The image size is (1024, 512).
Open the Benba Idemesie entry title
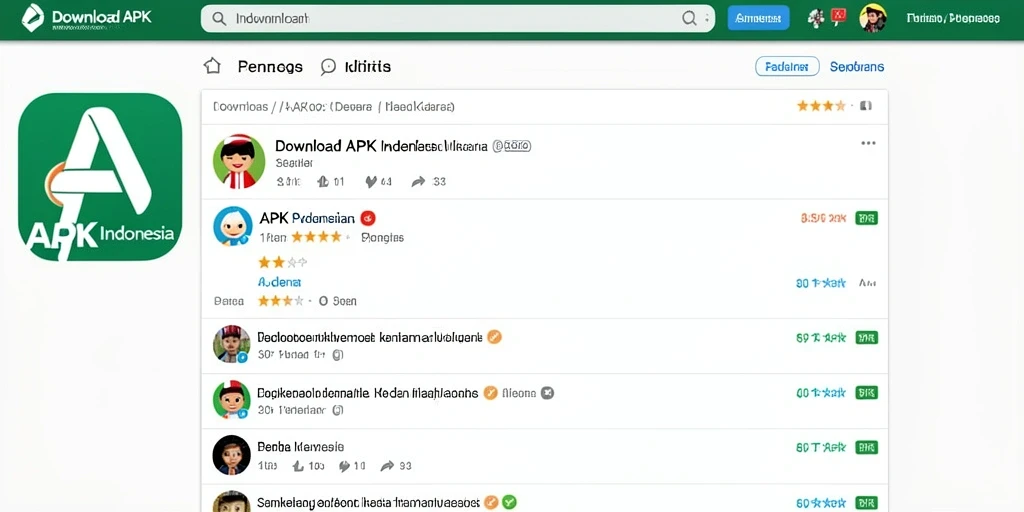click(300, 447)
